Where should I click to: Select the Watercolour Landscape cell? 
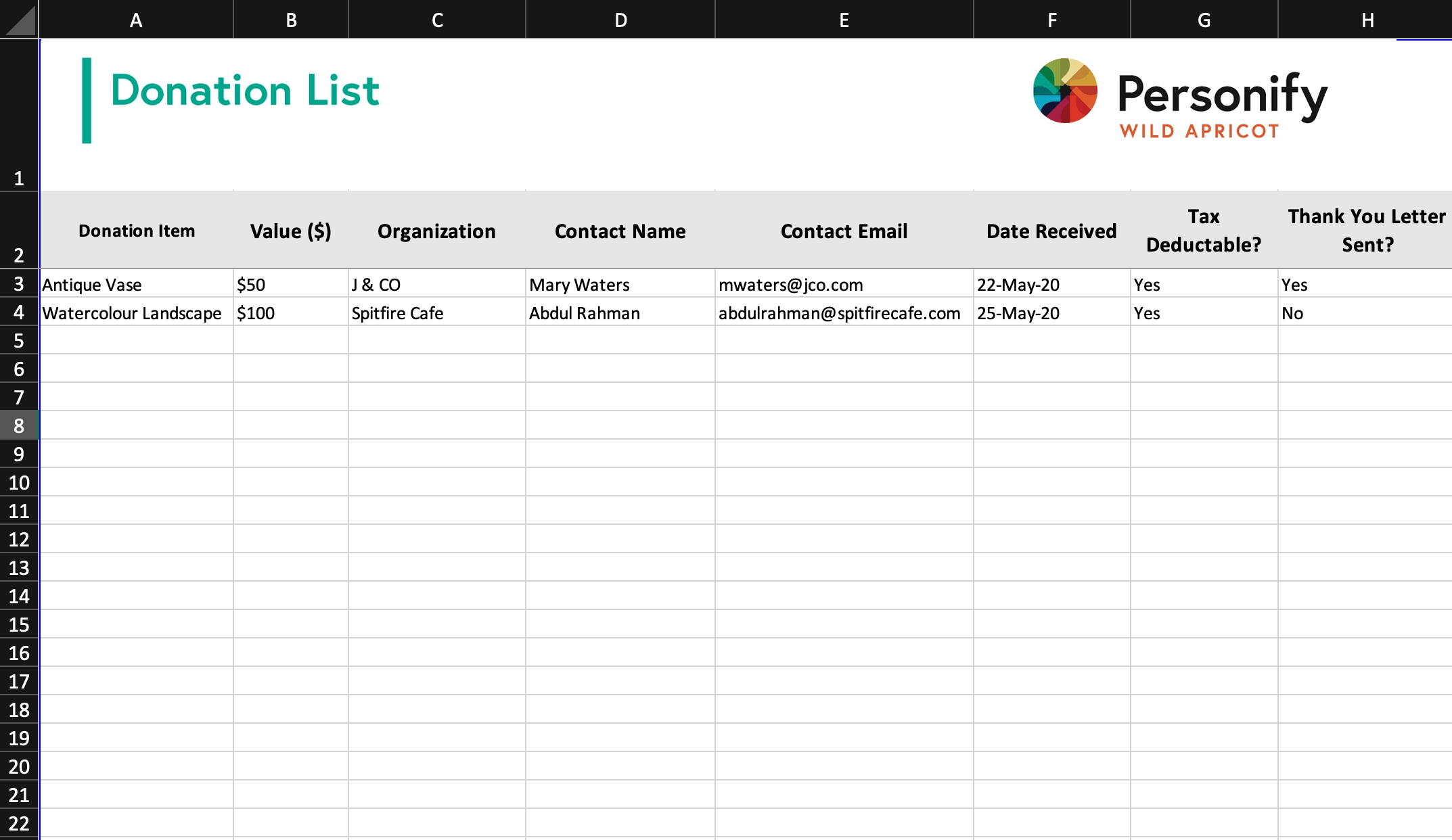click(137, 312)
